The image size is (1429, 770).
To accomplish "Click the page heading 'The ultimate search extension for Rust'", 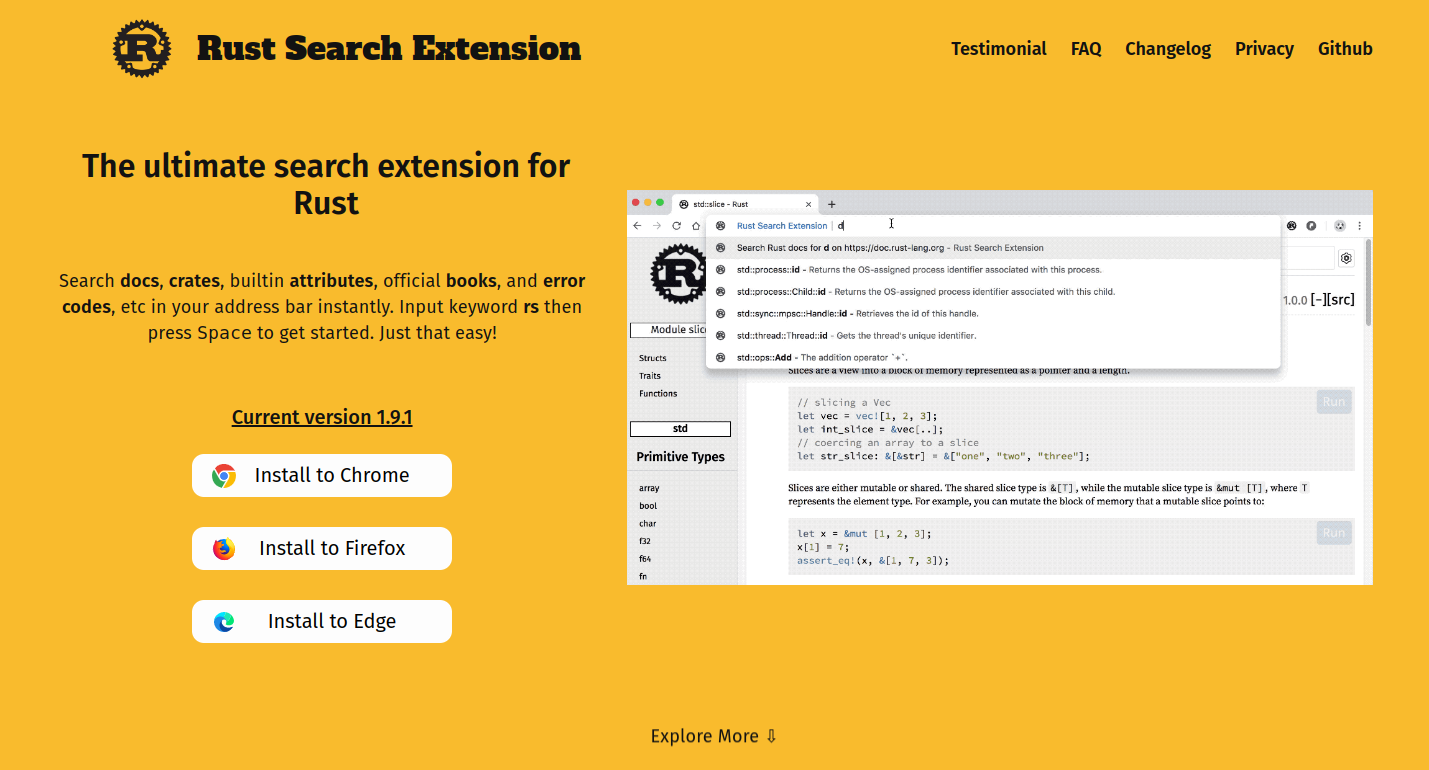I will coord(326,184).
